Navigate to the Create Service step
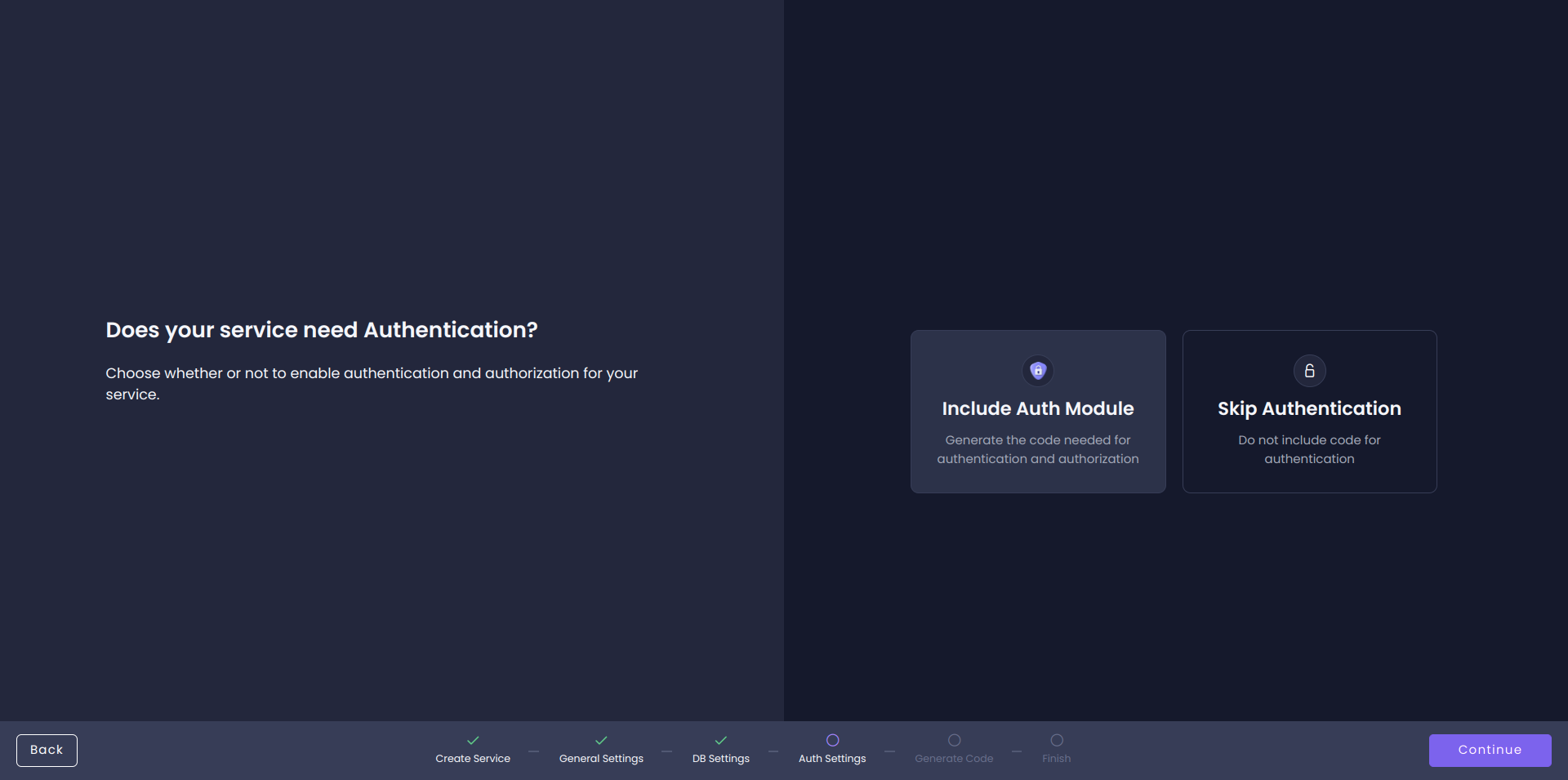Image resolution: width=1568 pixels, height=780 pixels. 472,758
